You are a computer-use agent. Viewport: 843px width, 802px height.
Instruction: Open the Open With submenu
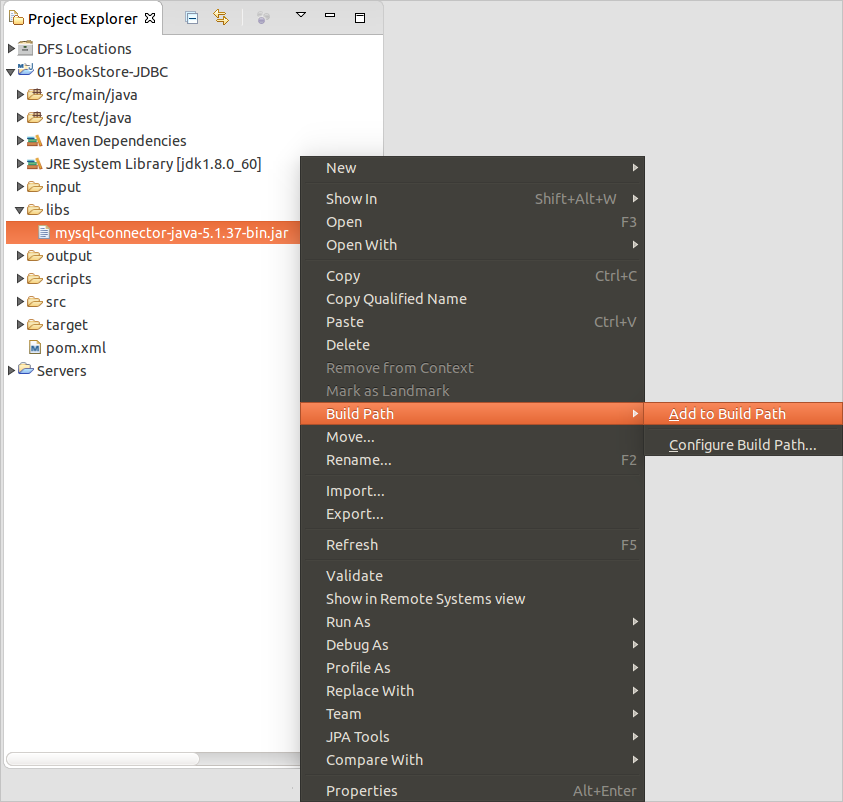click(x=473, y=245)
